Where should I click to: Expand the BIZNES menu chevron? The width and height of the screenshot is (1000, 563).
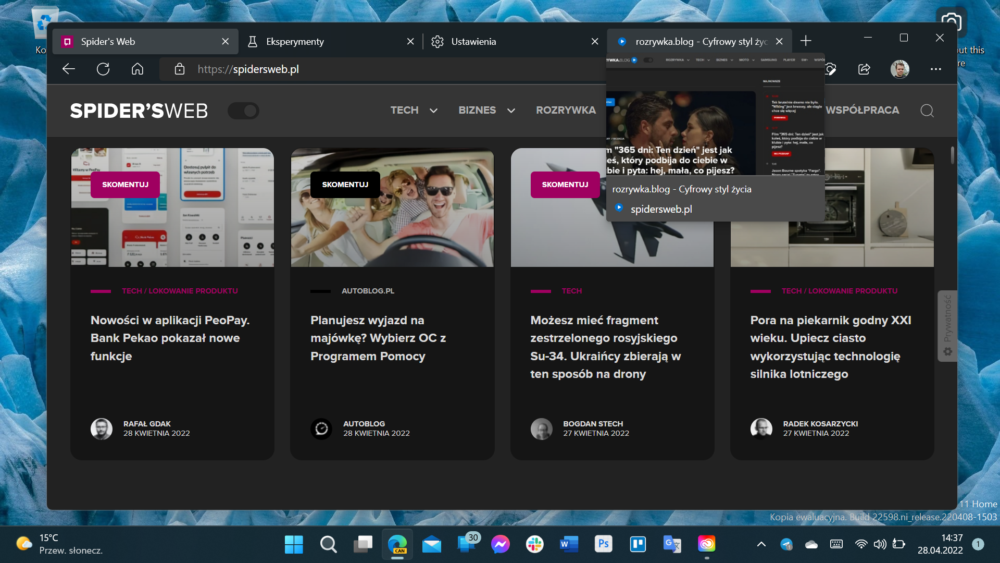pos(511,110)
